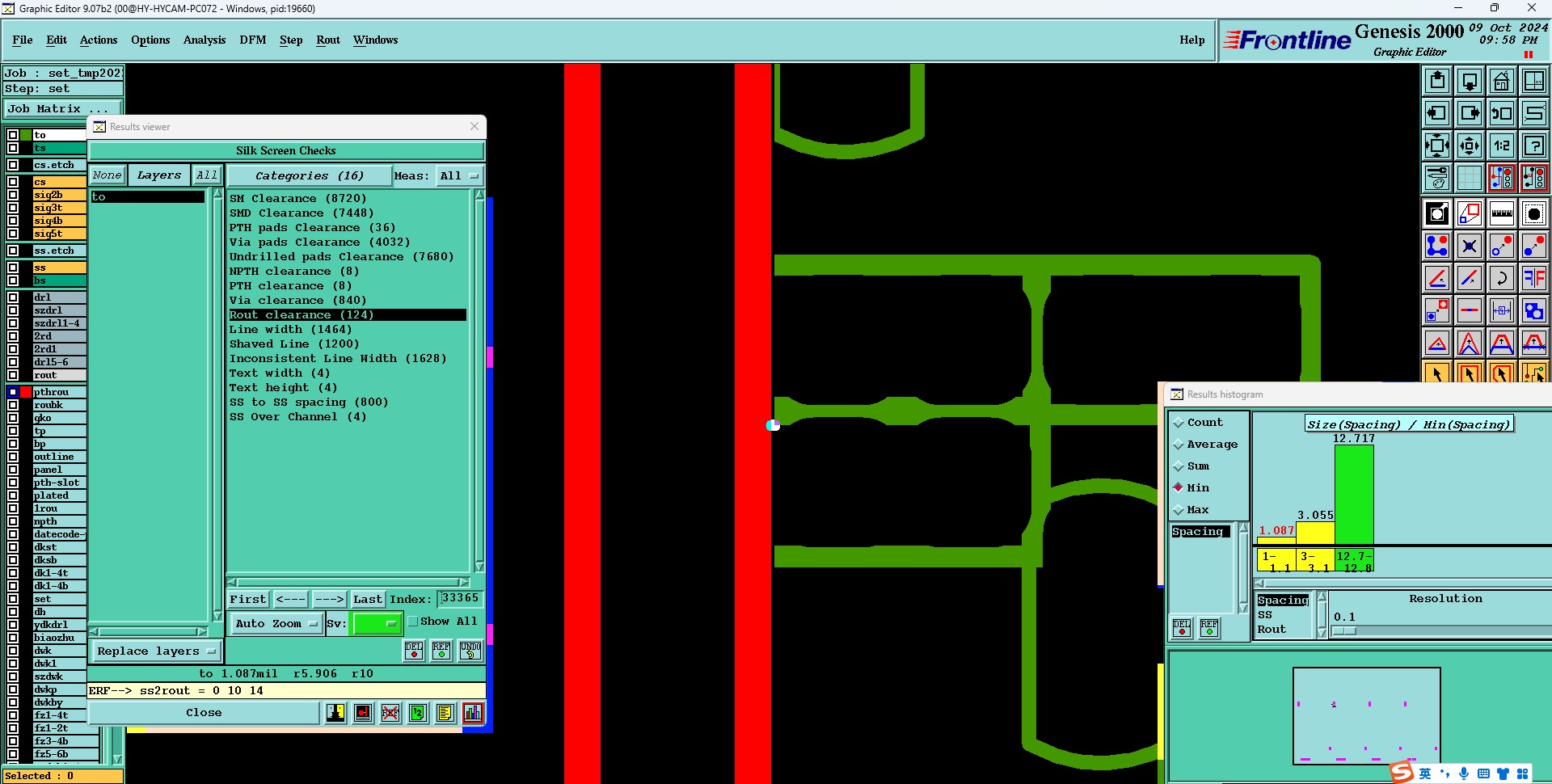Image resolution: width=1552 pixels, height=784 pixels.
Task: Select Rout clearance (124) category
Action: coord(347,315)
